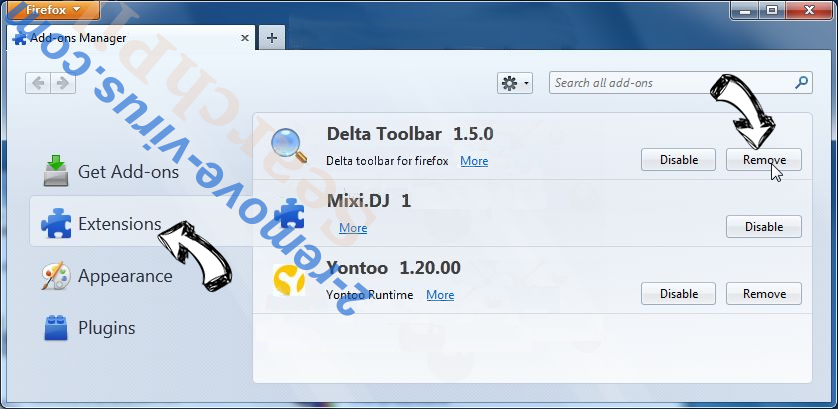Image resolution: width=838 pixels, height=409 pixels.
Task: Open the orange Firefox menu button
Action: tap(52, 10)
